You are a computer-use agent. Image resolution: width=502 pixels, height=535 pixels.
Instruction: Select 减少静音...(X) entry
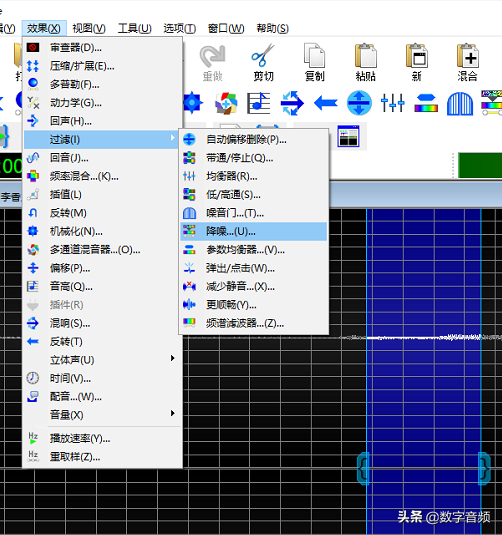[253, 287]
